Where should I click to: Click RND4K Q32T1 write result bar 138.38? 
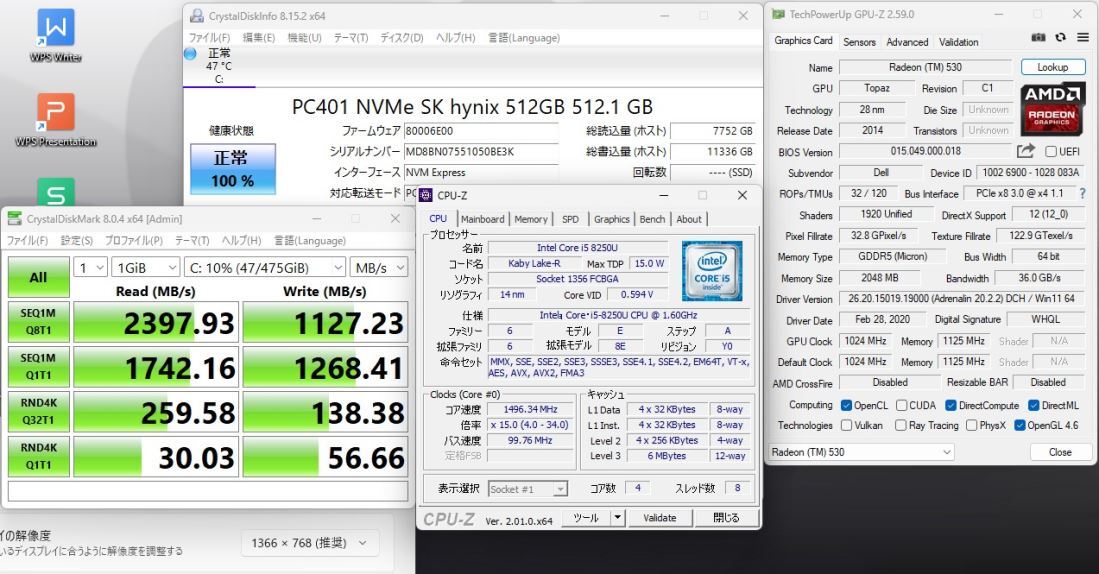coord(325,412)
